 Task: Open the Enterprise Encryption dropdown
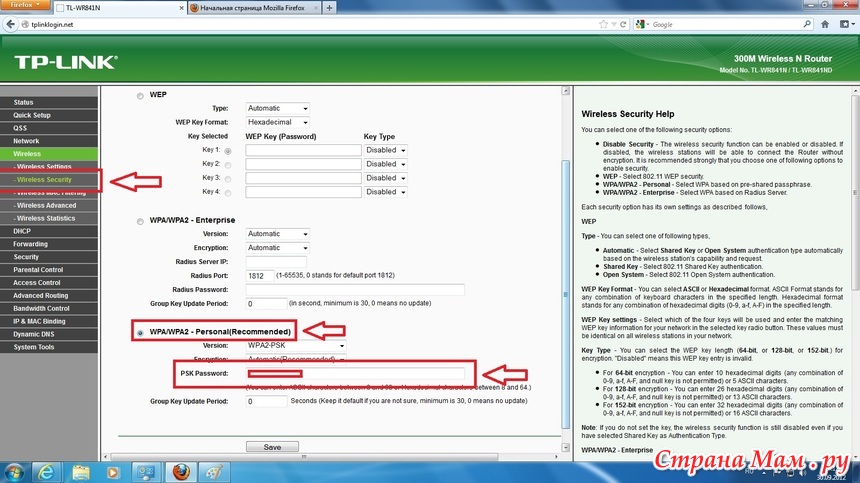tap(278, 248)
